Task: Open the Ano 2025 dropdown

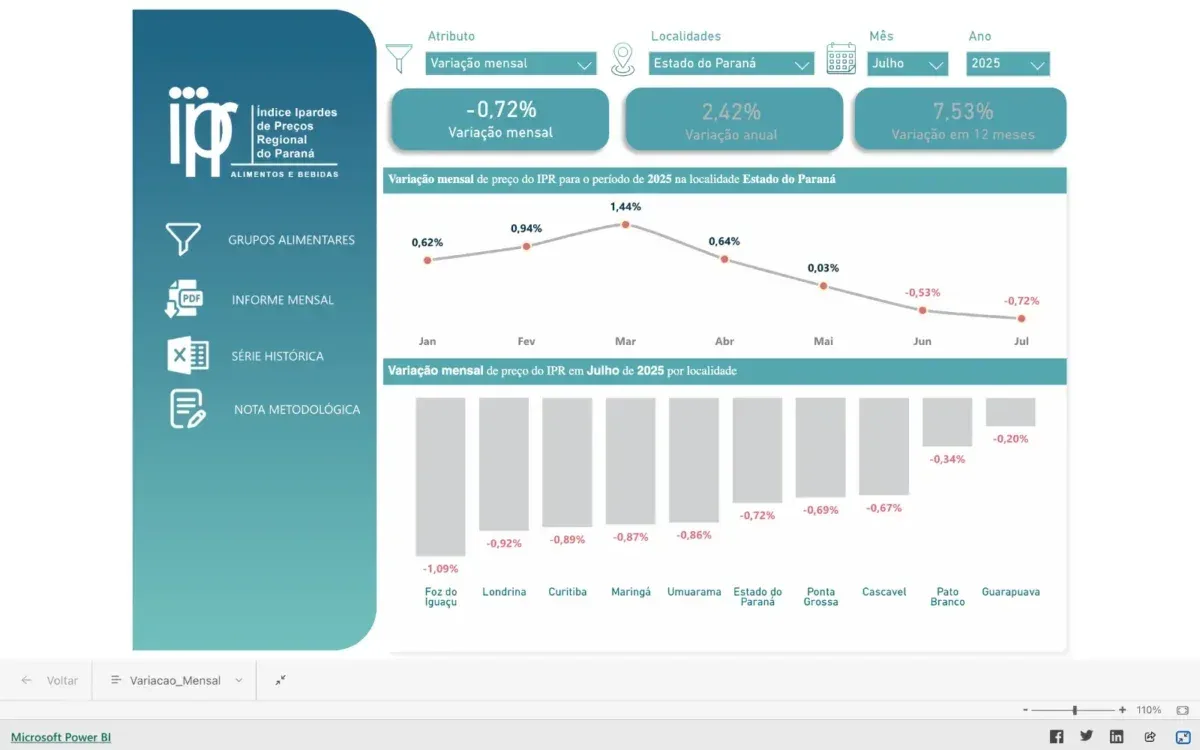Action: click(x=1008, y=63)
